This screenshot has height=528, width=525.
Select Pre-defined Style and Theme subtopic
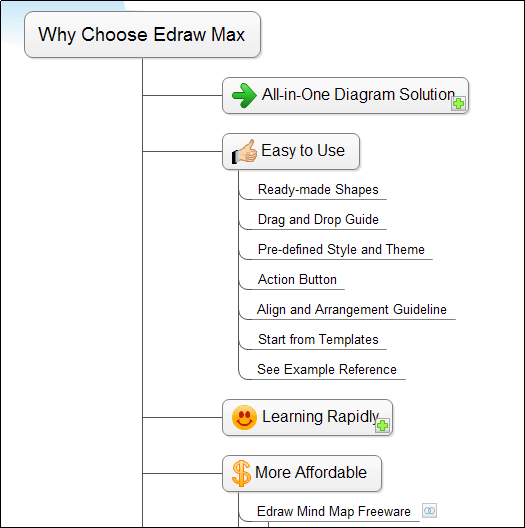click(x=341, y=250)
